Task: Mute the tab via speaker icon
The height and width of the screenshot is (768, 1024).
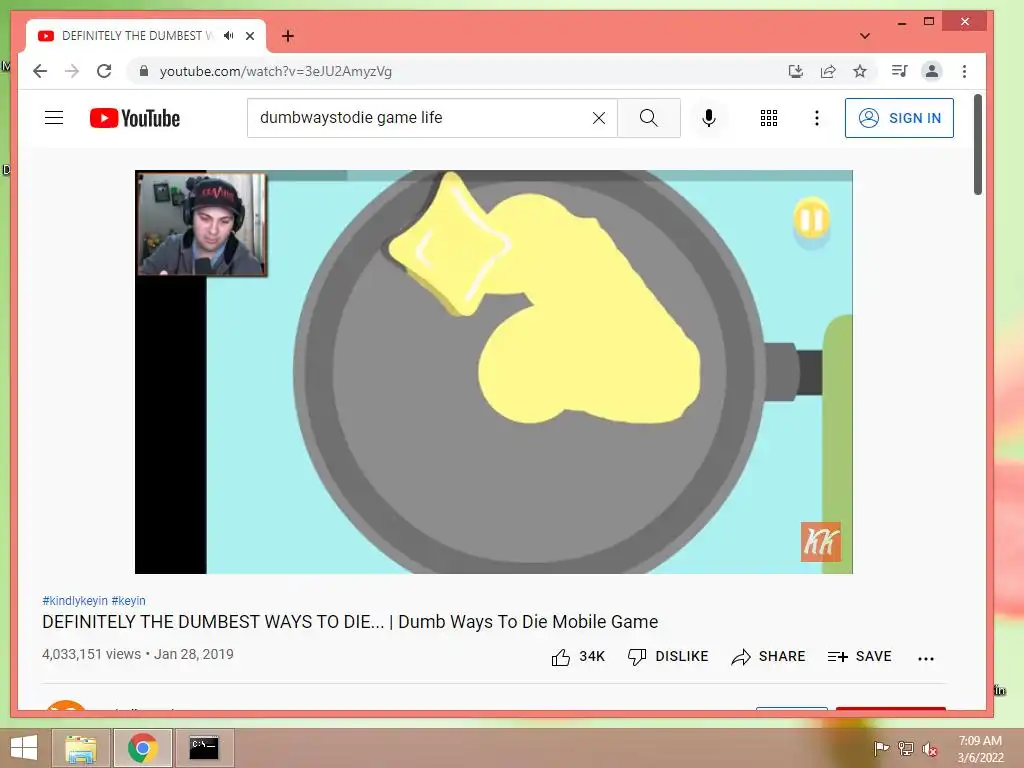Action: click(229, 36)
